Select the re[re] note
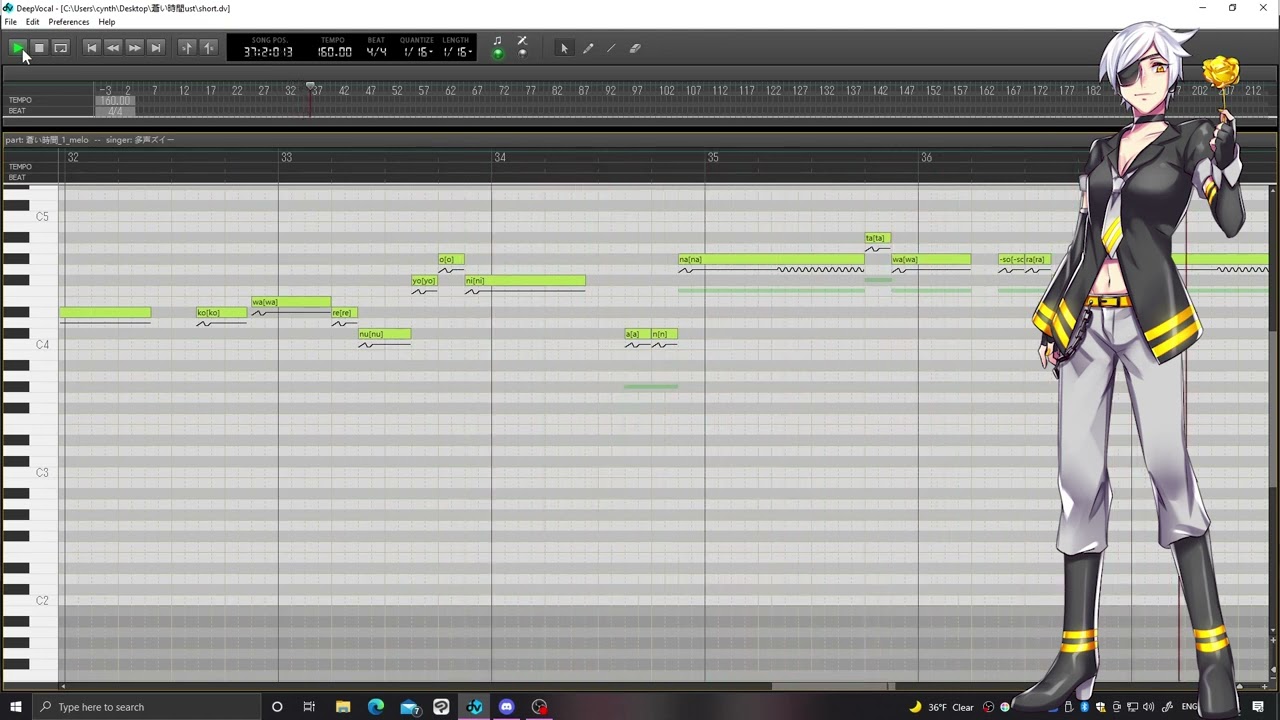The image size is (1280, 720). click(344, 313)
